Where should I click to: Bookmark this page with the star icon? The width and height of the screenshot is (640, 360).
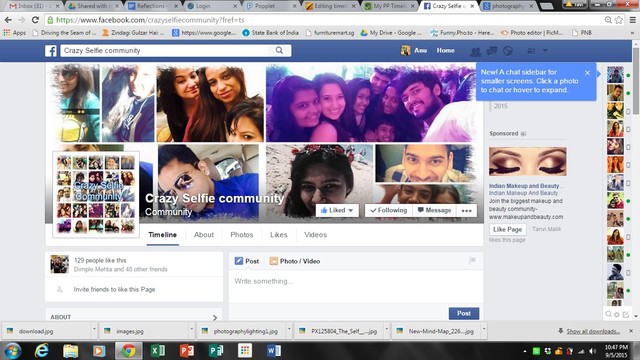point(619,20)
